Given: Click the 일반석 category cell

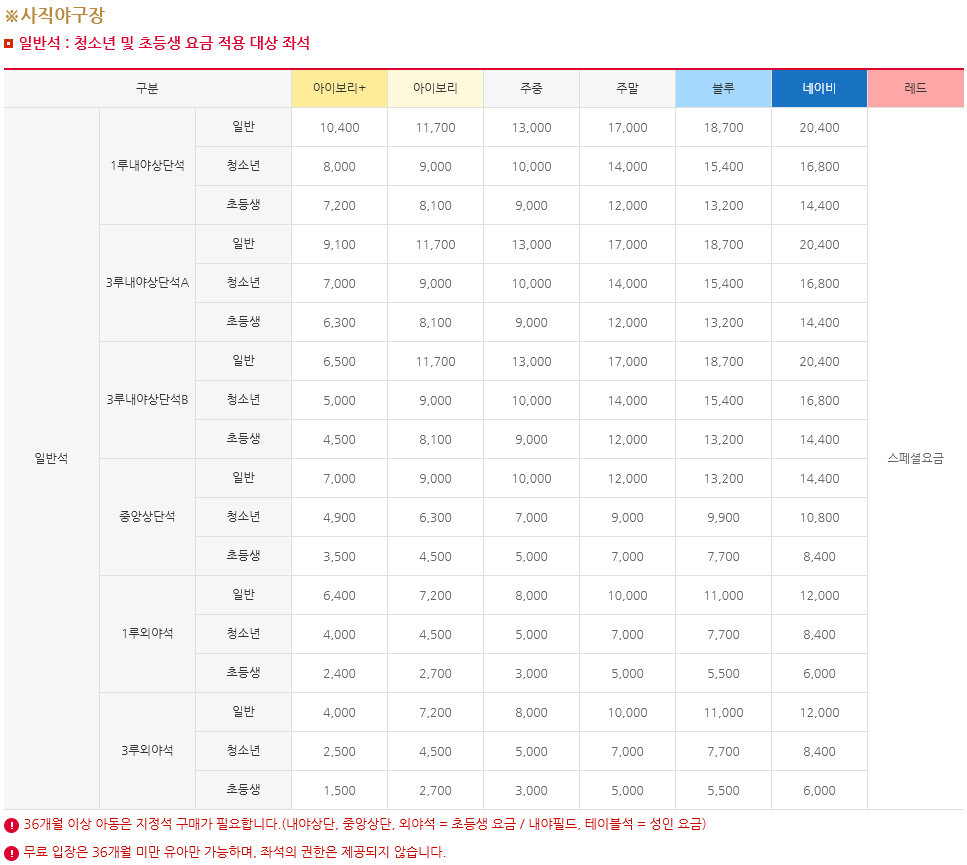Looking at the screenshot, I should [x=51, y=458].
